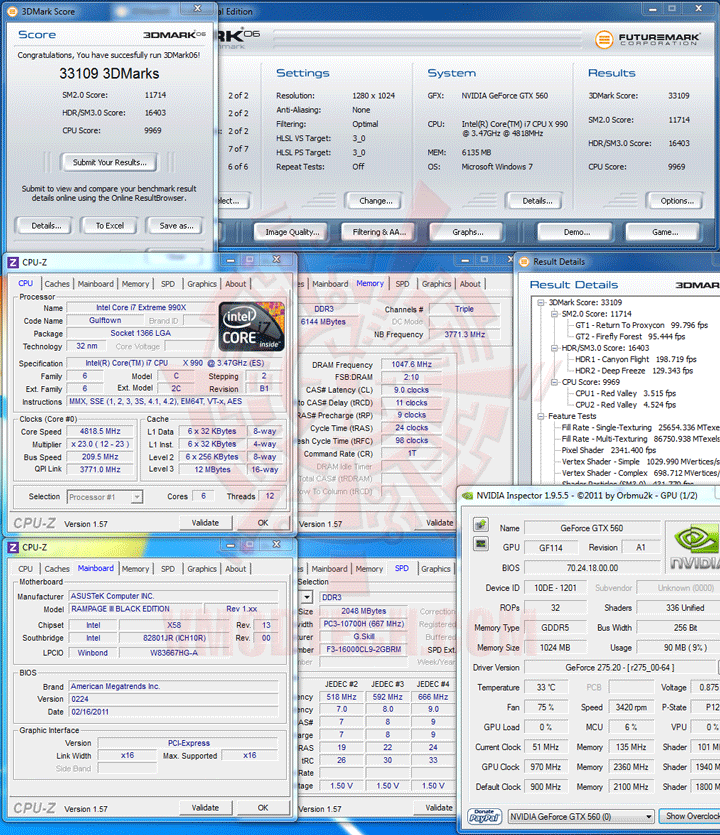Click the SPD part number F3-16000CL9-2GBRM

click(363, 650)
